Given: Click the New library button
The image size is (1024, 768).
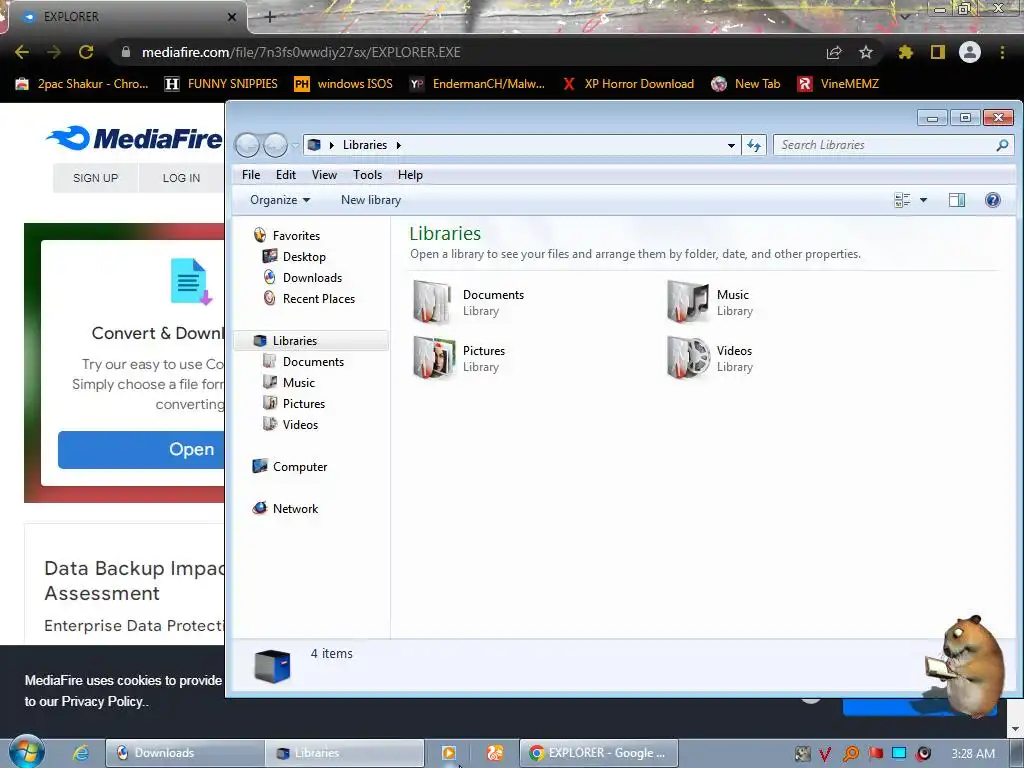Looking at the screenshot, I should pyautogui.click(x=371, y=200).
